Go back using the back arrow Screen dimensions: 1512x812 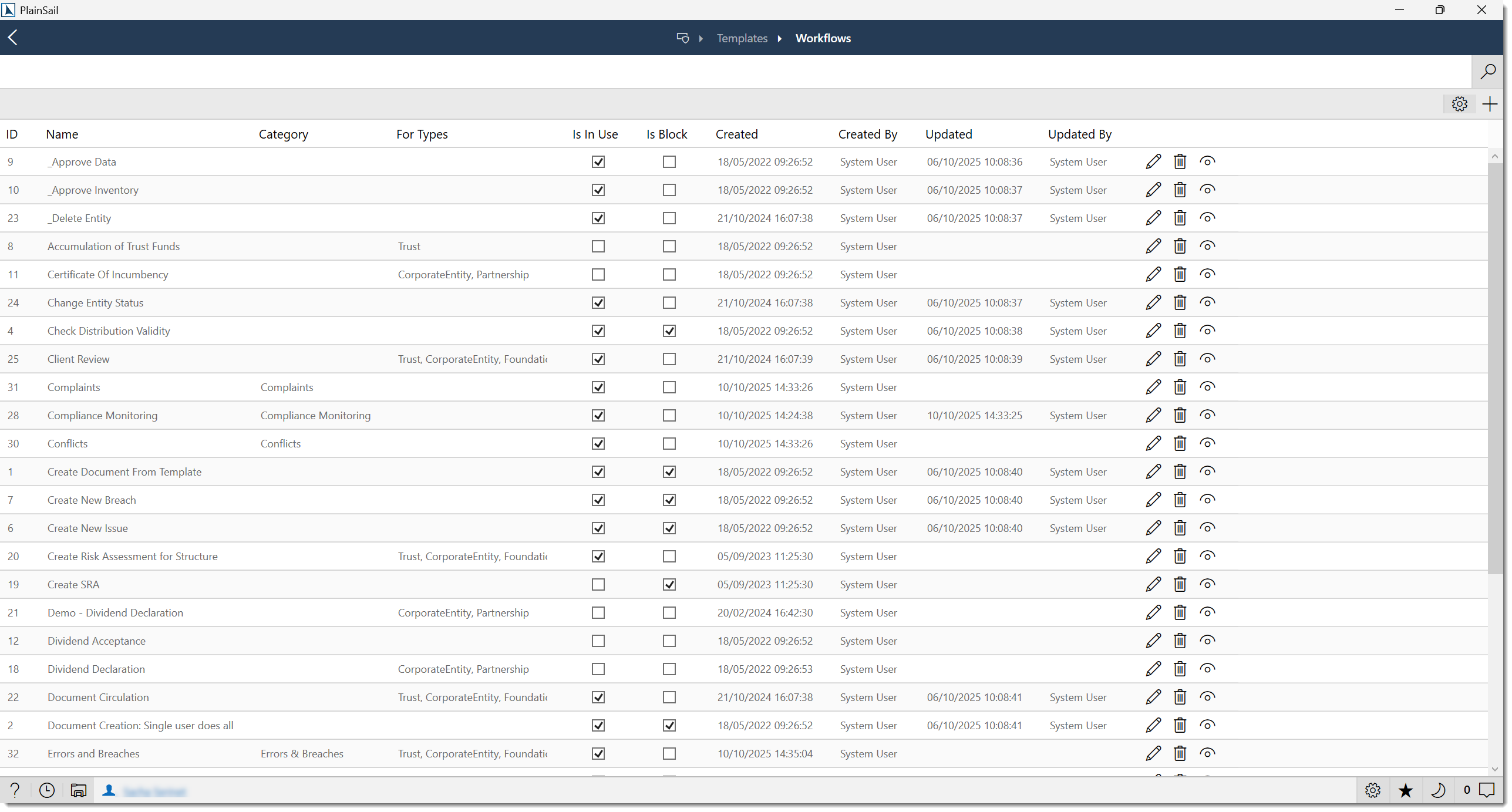[x=13, y=38]
